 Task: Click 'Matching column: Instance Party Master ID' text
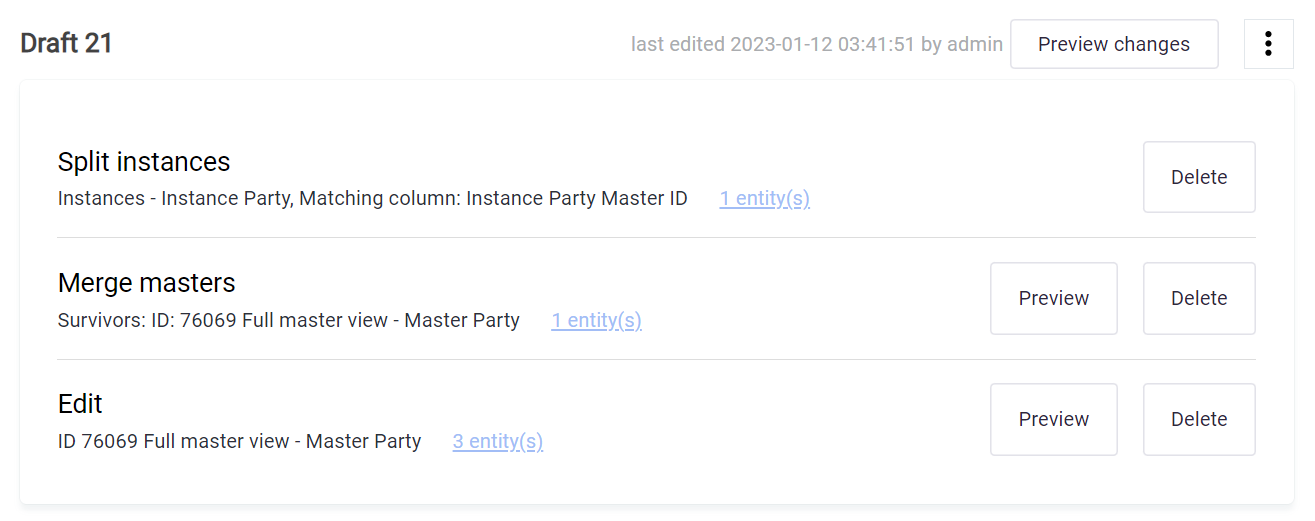(x=494, y=199)
